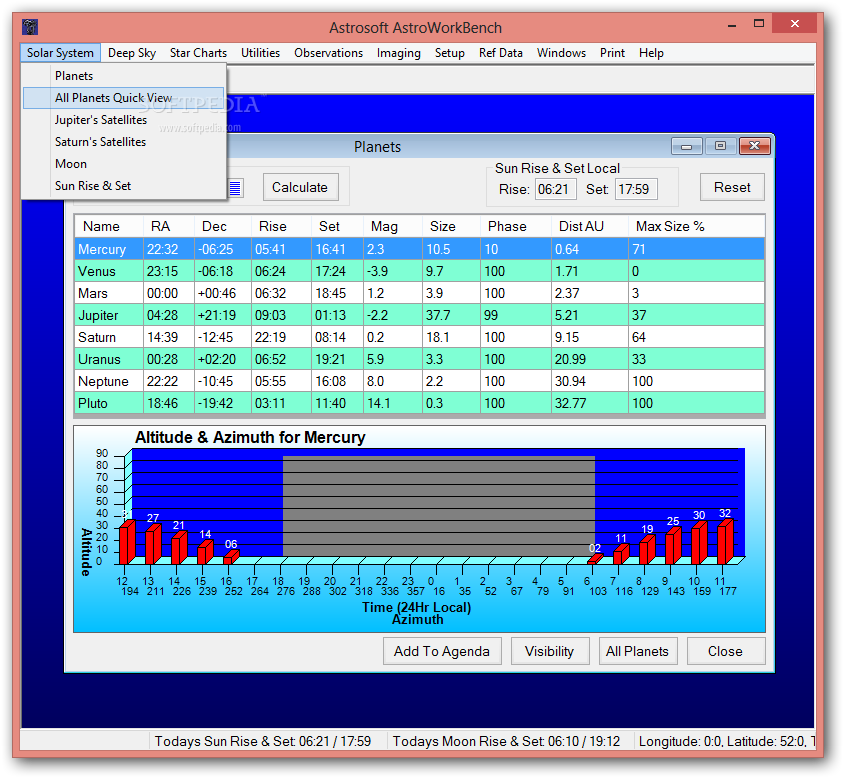Image resolution: width=844 pixels, height=778 pixels.
Task: Click the Dist AU column header
Action: click(590, 227)
